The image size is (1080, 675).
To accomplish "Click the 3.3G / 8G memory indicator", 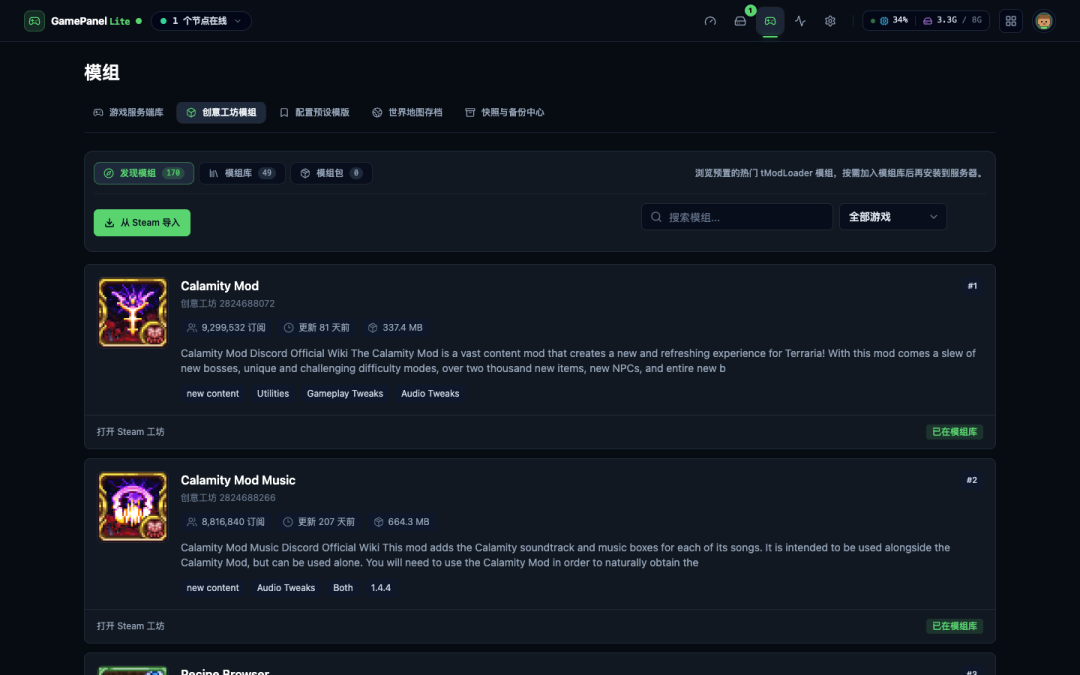I will pos(953,21).
